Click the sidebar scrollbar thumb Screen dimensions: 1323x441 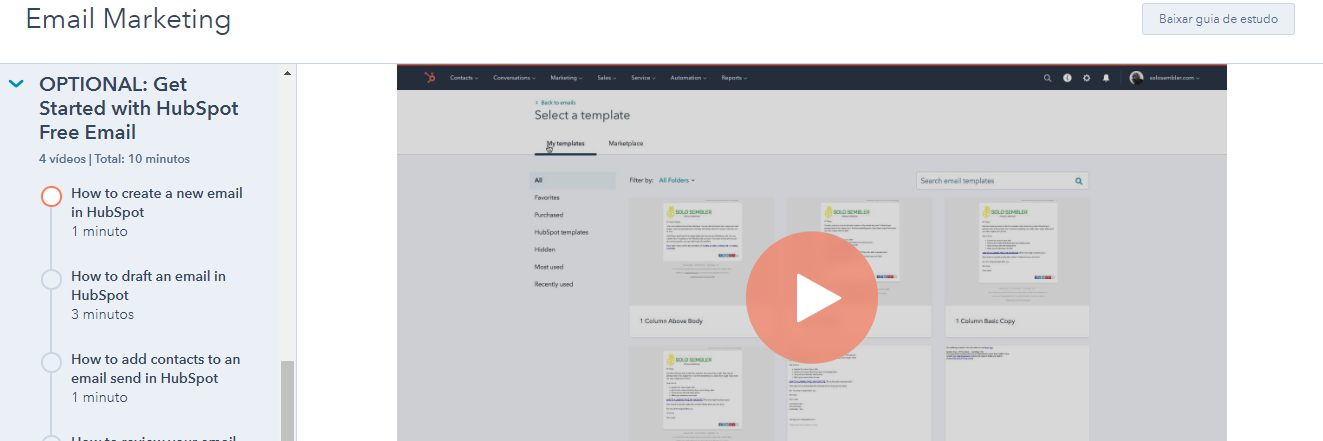pyautogui.click(x=287, y=400)
